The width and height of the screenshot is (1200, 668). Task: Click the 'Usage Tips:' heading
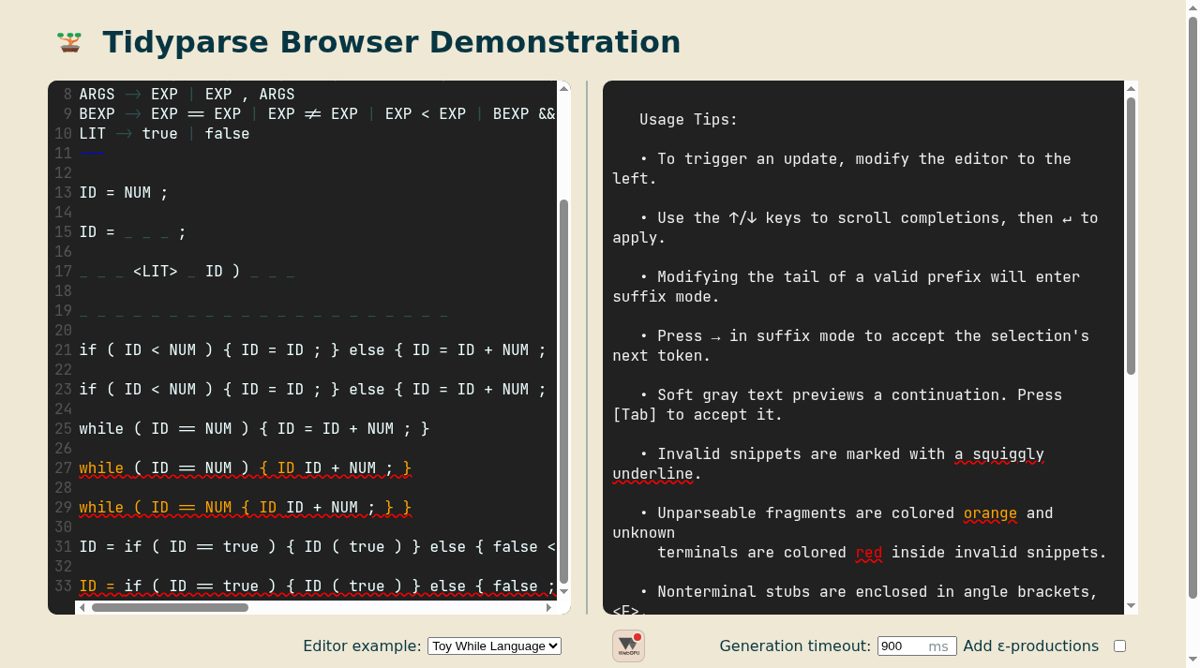[689, 119]
